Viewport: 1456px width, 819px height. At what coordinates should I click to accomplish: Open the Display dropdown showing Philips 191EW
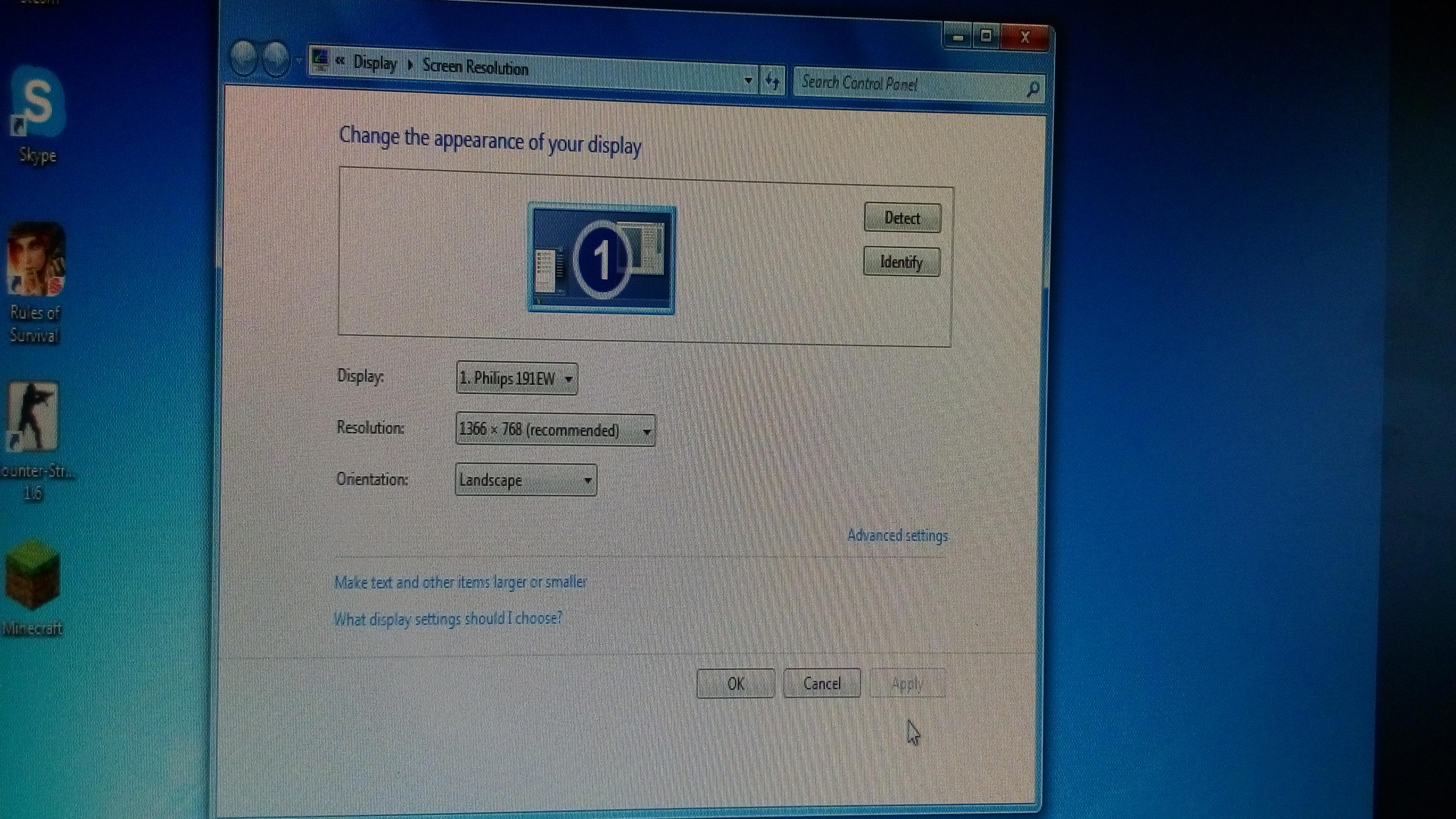coord(516,378)
